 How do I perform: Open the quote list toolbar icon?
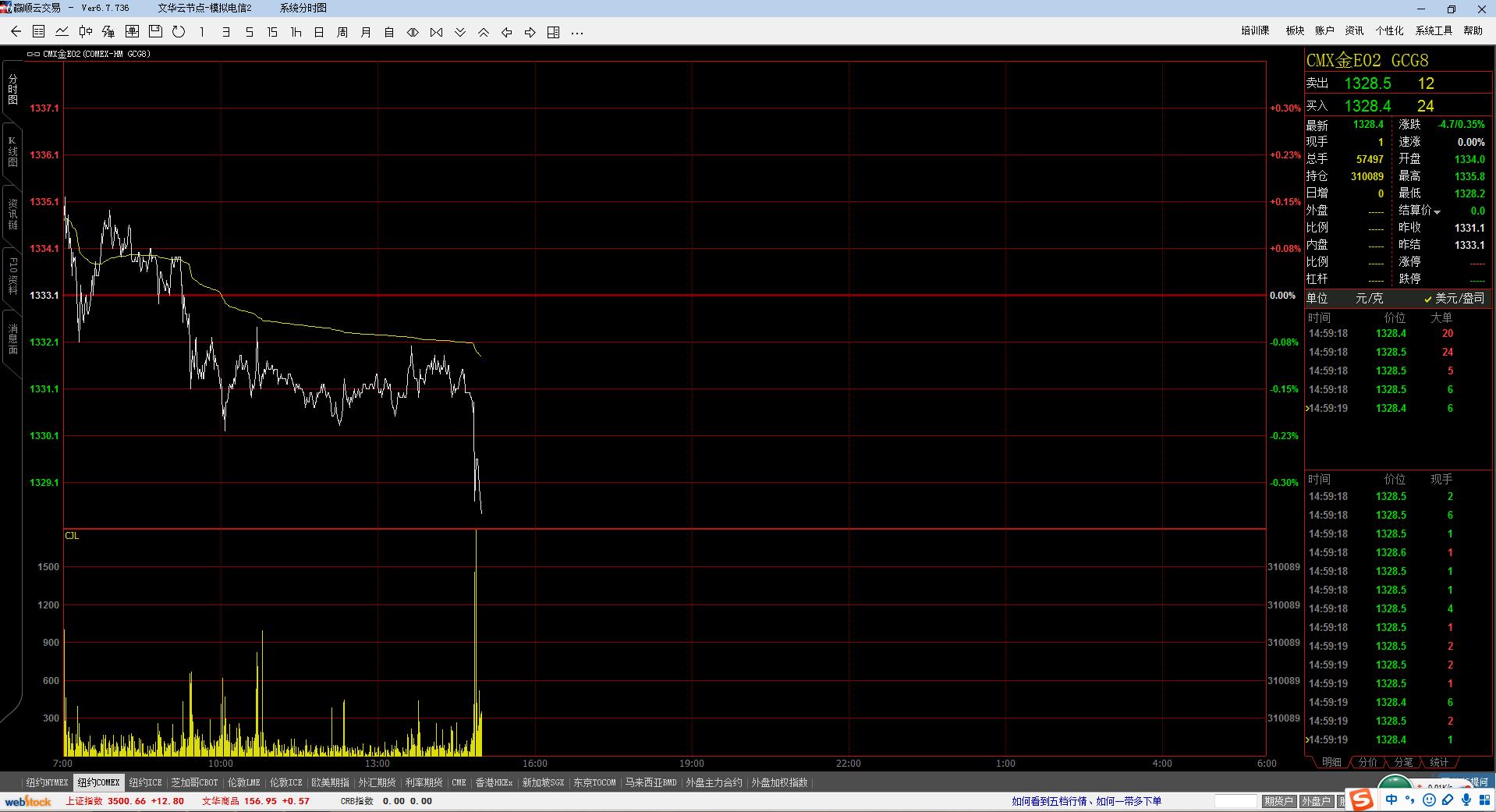(x=38, y=32)
